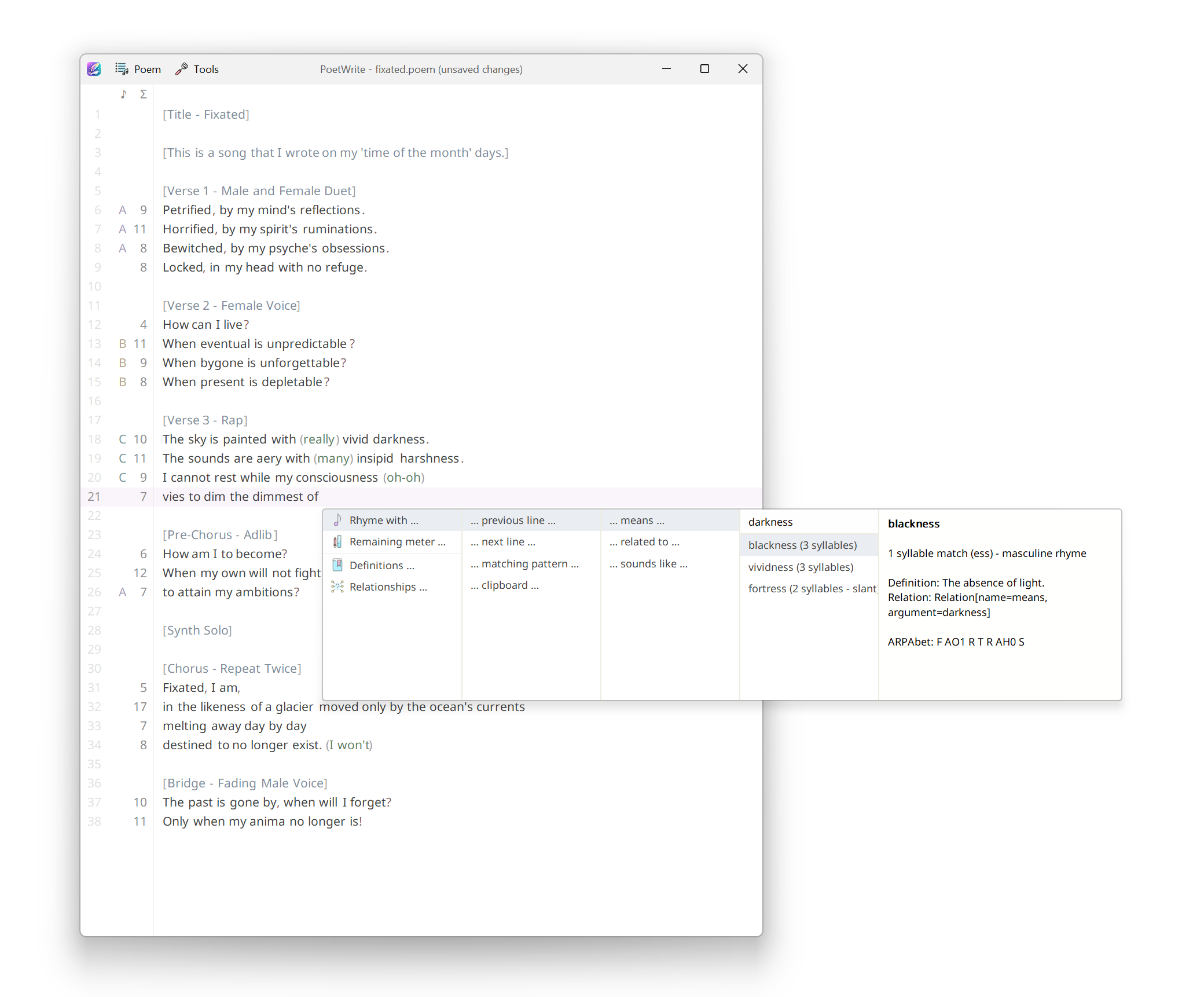1204x997 pixels.
Task: Pick 'vividness (3 syllables)' suggestion
Action: pos(809,567)
